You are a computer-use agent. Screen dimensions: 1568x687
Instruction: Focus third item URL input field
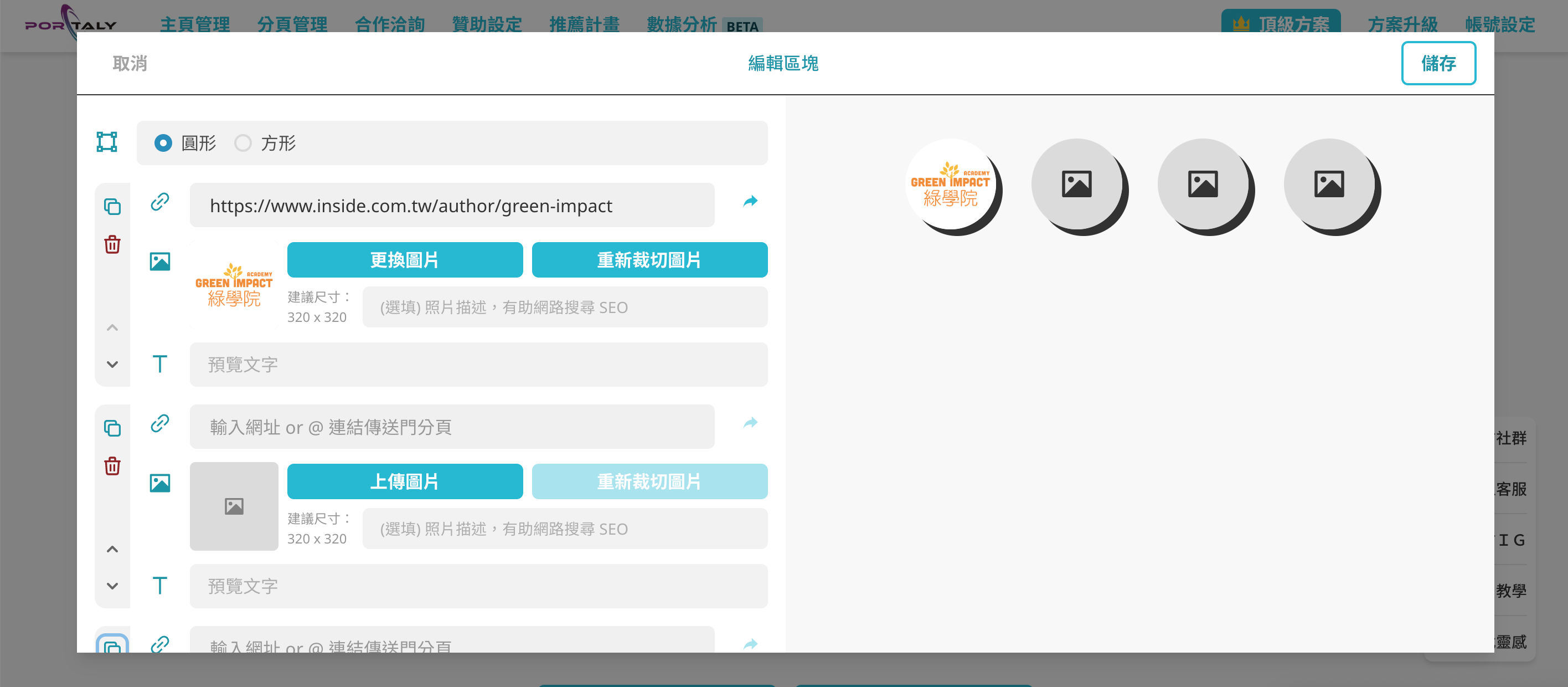[x=452, y=639]
